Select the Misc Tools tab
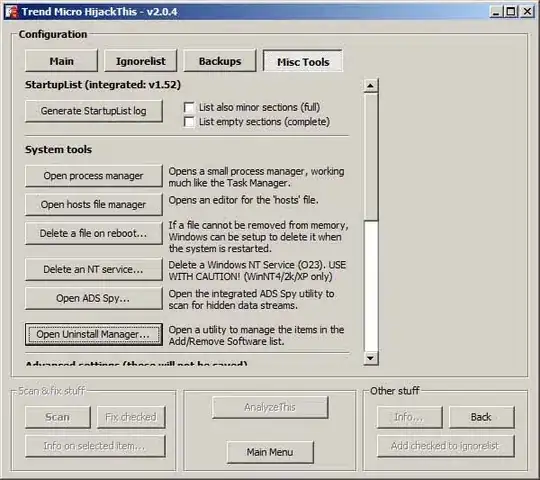 [x=303, y=62]
